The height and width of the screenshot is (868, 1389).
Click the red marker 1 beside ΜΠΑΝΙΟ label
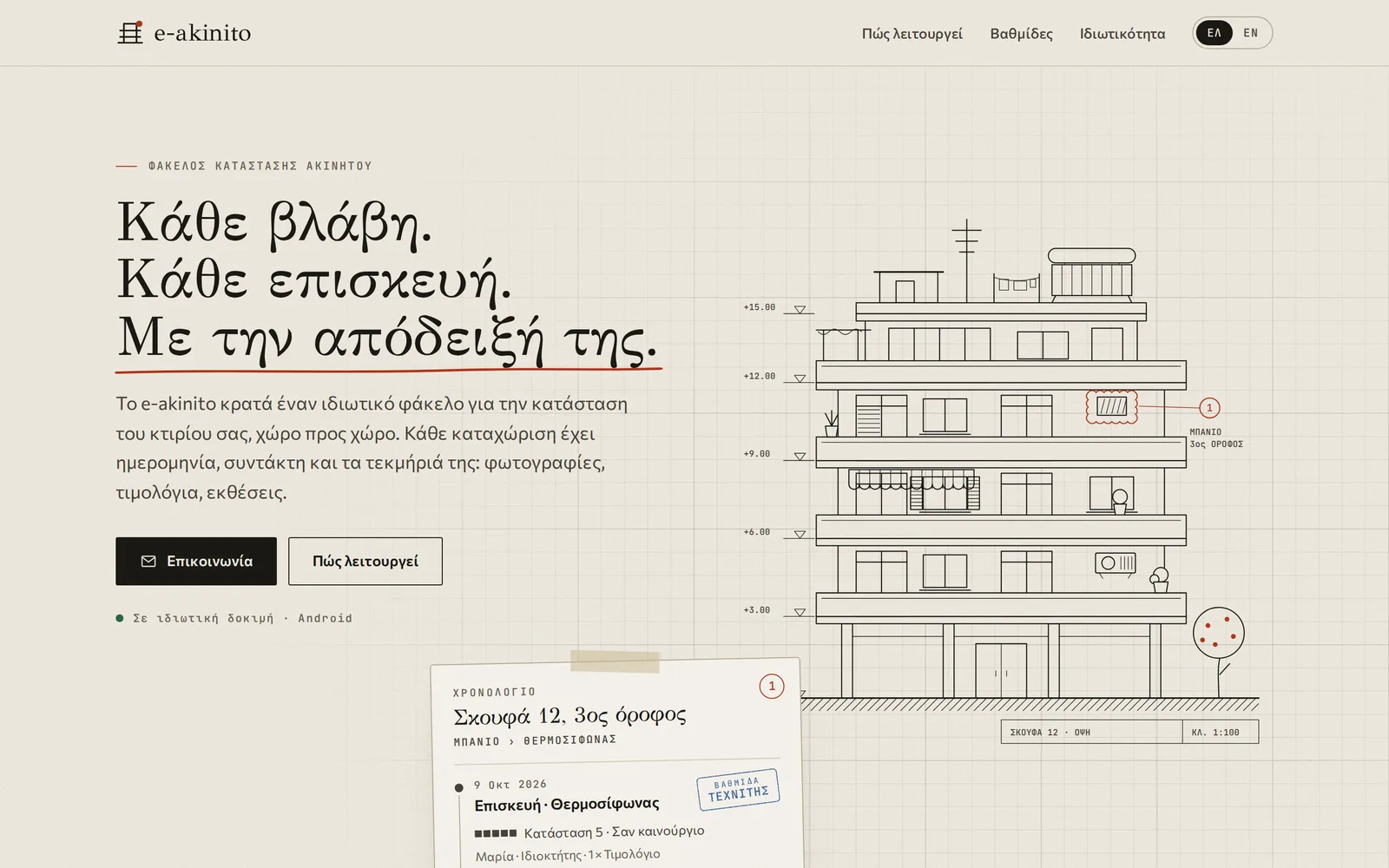1209,408
